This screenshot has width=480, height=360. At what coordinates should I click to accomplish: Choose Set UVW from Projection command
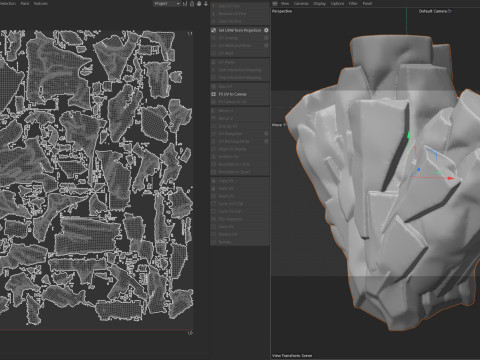click(x=240, y=30)
